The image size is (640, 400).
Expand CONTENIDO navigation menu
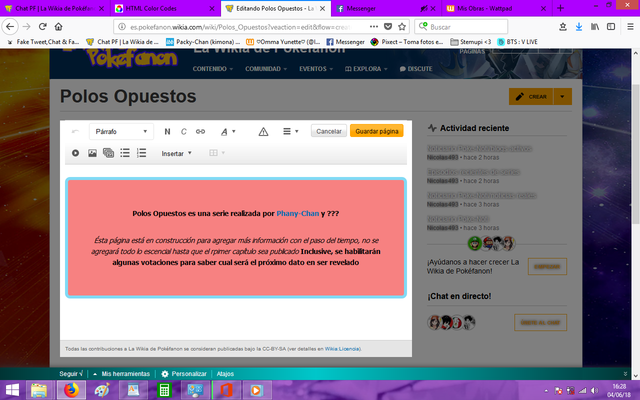213,69
